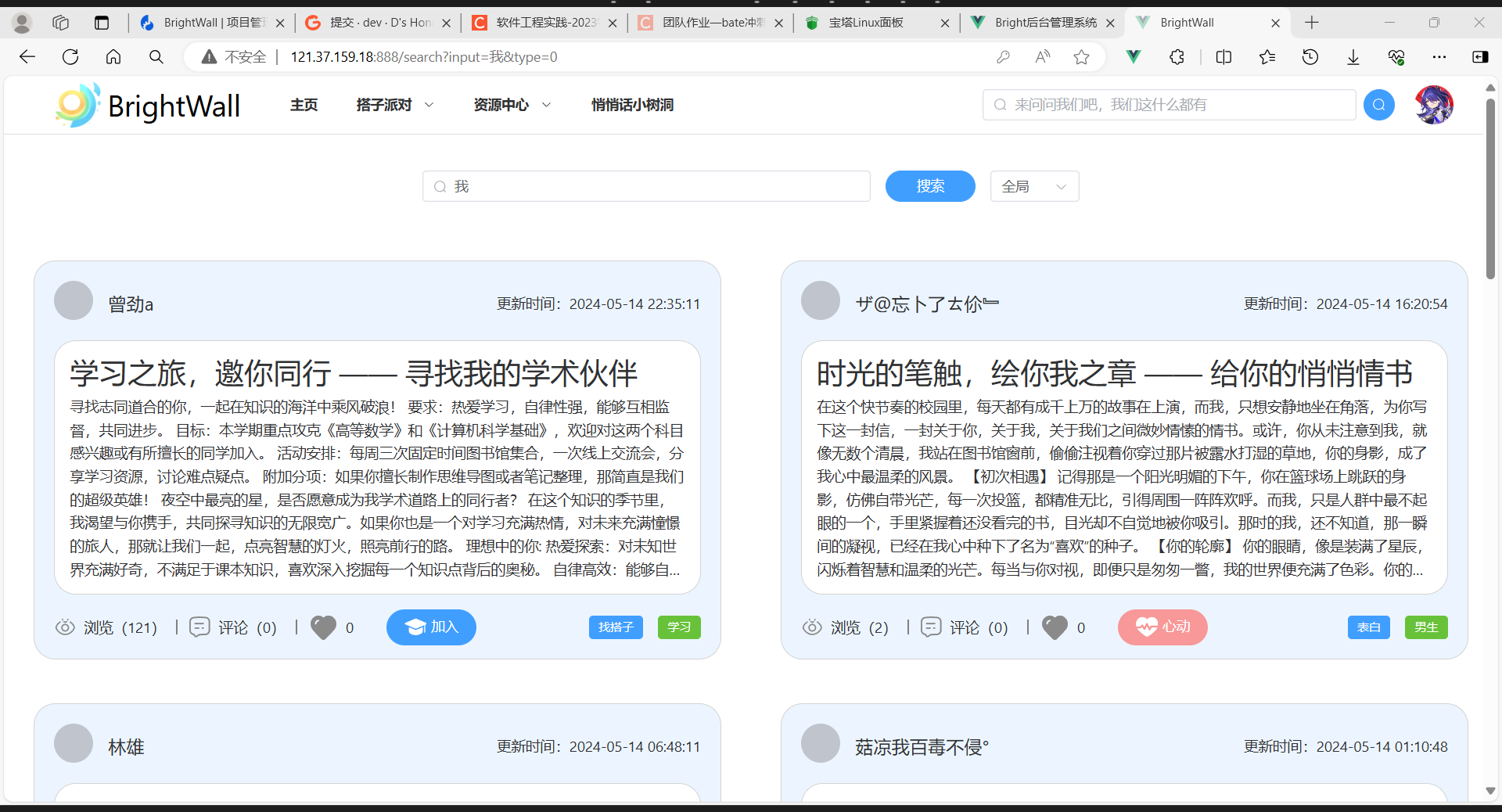Screen dimensions: 1502x812
Task: Open new browser tab
Action: [x=1312, y=23]
